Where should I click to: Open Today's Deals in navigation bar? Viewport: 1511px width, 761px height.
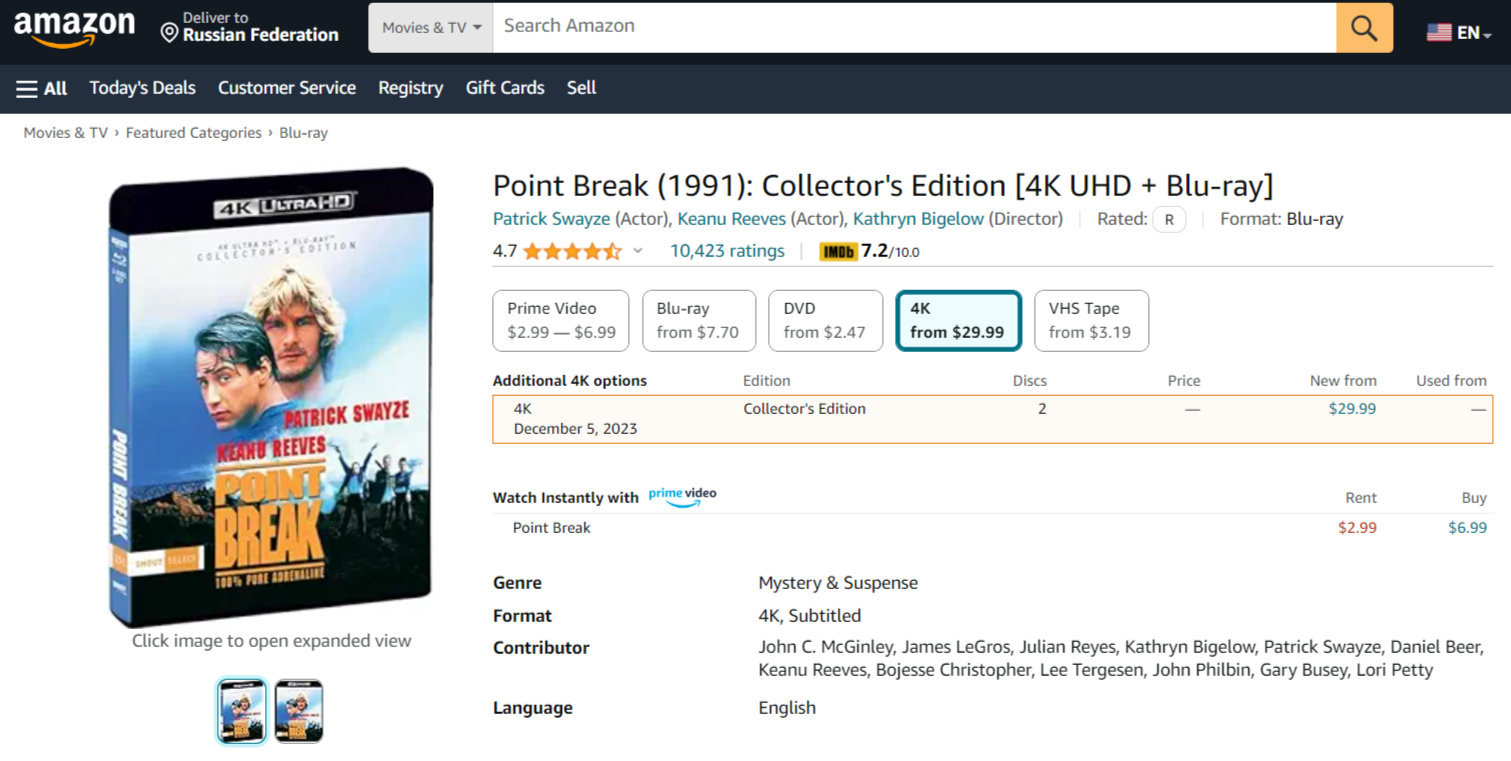(142, 88)
